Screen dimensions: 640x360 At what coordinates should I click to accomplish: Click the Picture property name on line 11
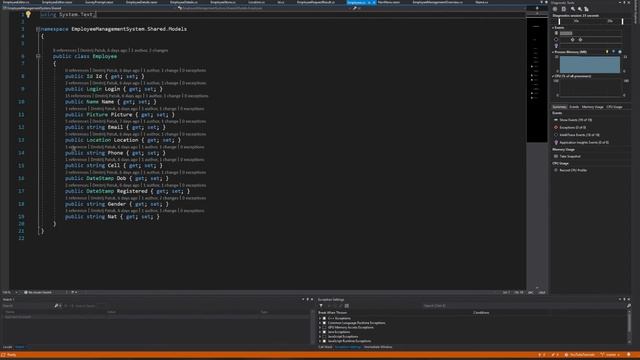tap(121, 115)
